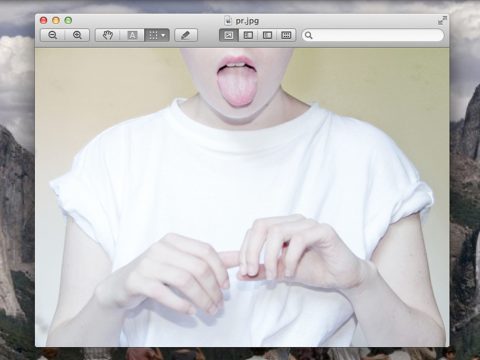
Task: Switch to Table of Contents view
Action: (x=267, y=35)
